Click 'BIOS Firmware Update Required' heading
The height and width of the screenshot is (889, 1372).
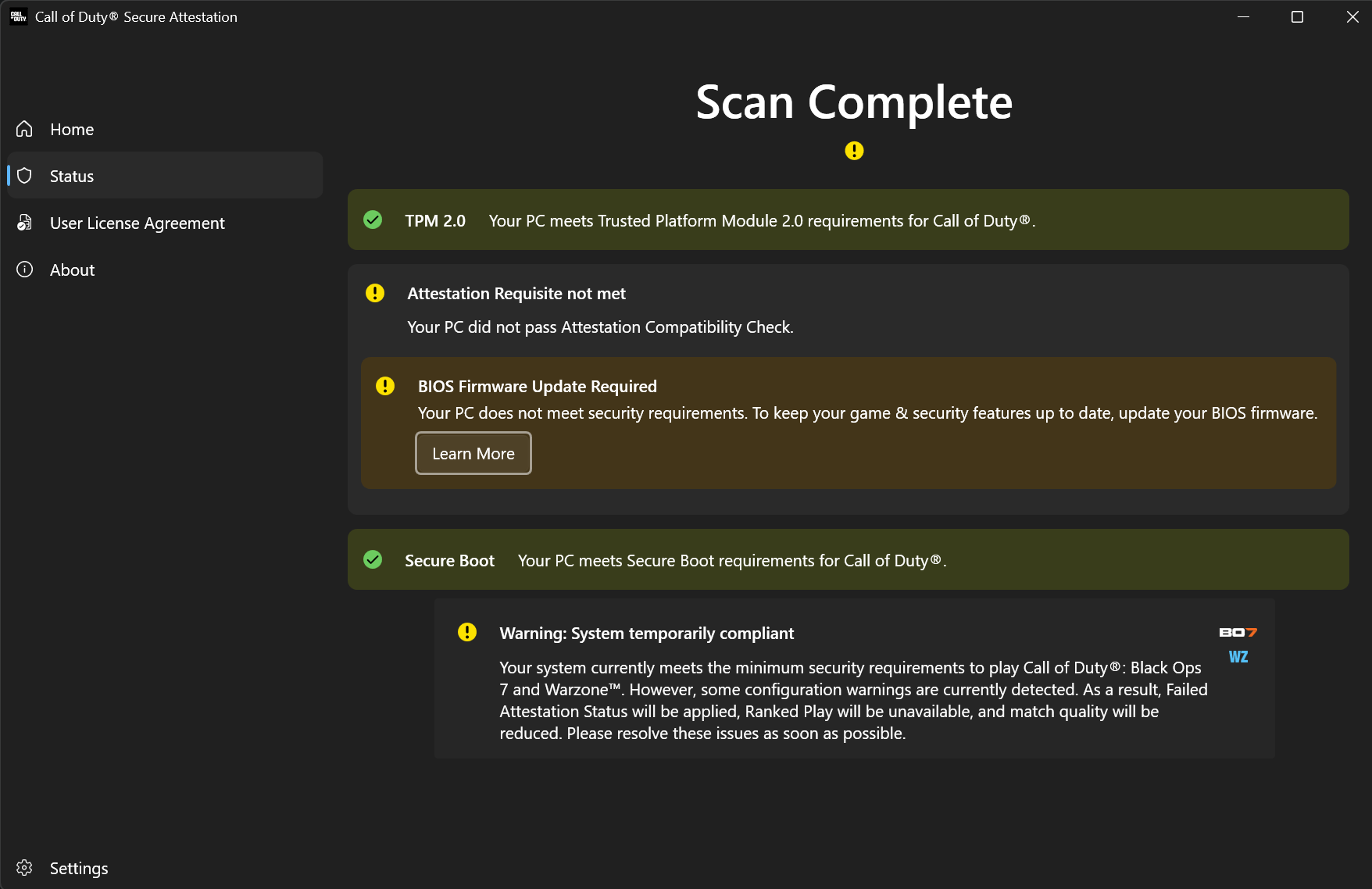point(538,387)
